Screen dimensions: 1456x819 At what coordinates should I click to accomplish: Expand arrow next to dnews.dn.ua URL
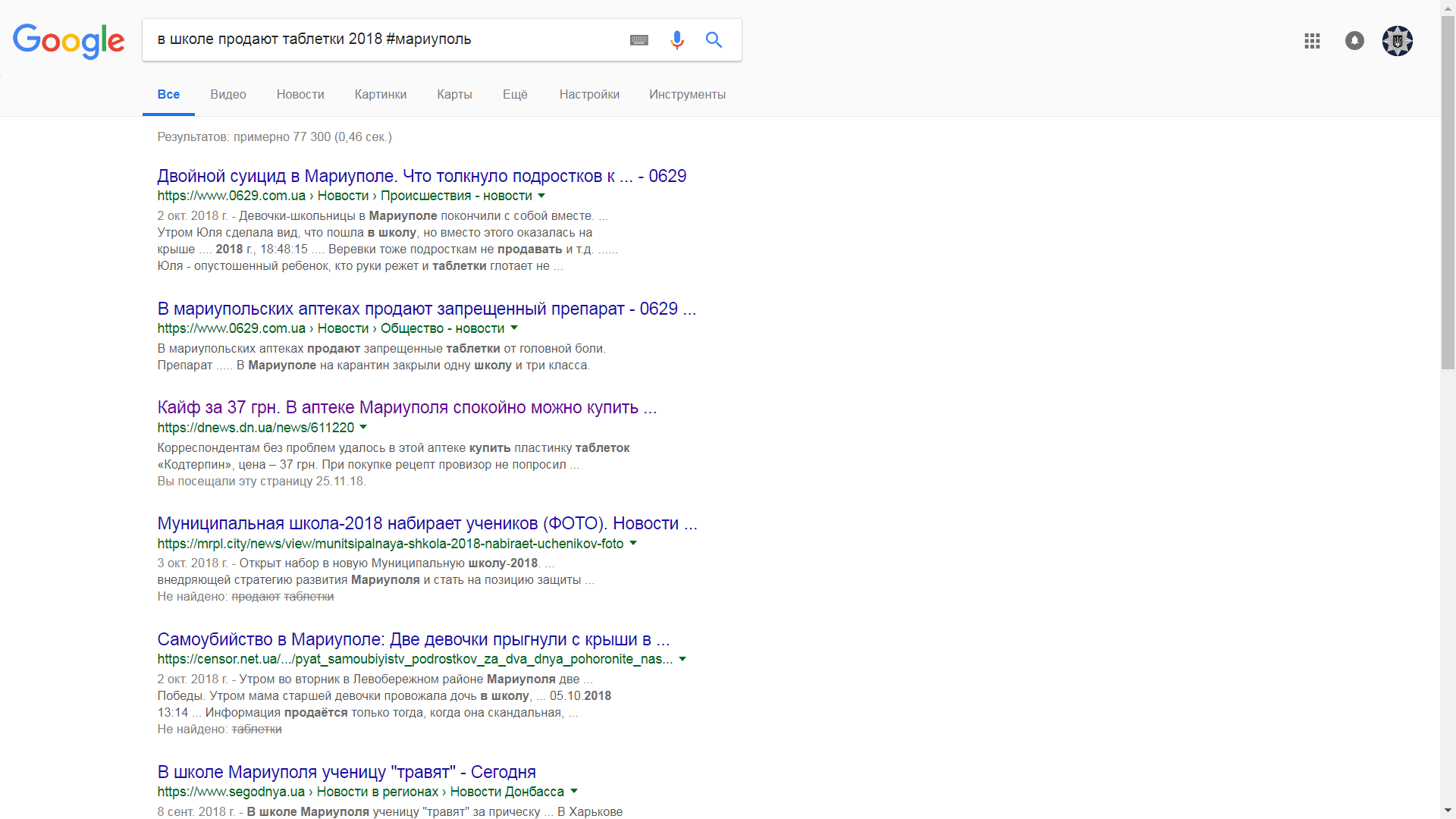(x=363, y=428)
